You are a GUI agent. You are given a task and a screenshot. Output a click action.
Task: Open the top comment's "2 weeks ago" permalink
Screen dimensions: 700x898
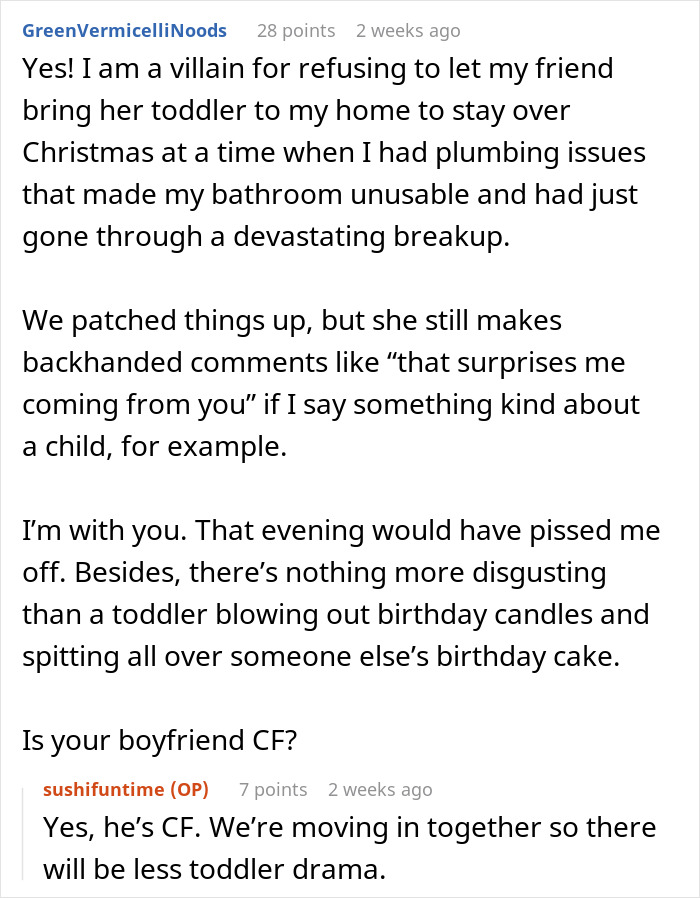[x=408, y=30]
